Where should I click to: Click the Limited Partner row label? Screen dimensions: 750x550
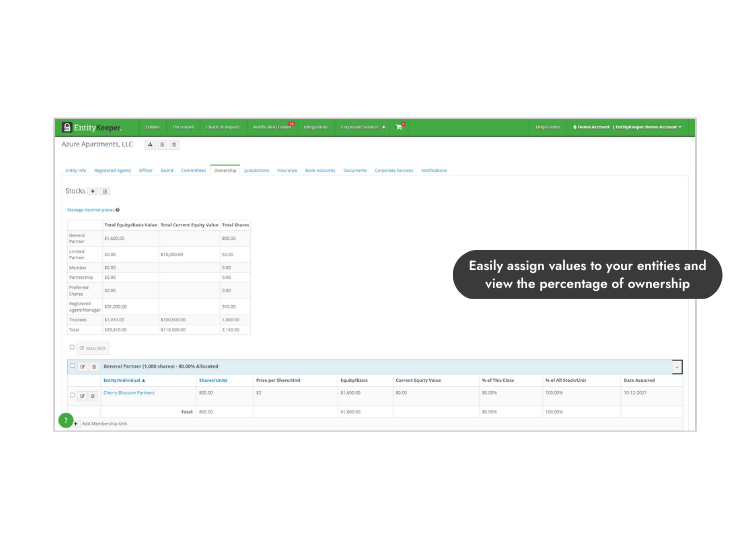click(77, 254)
